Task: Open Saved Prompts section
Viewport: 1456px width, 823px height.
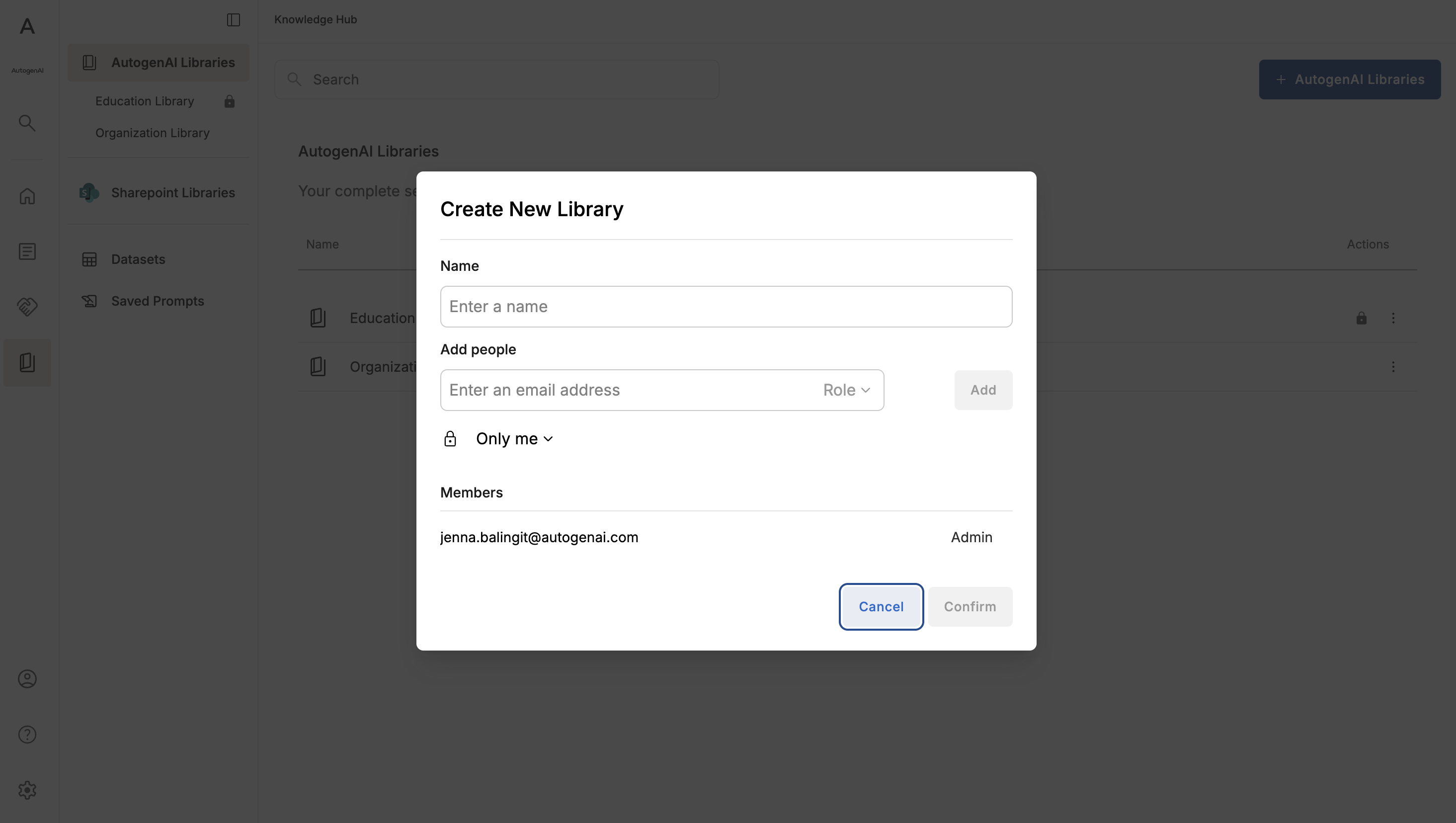Action: click(158, 301)
